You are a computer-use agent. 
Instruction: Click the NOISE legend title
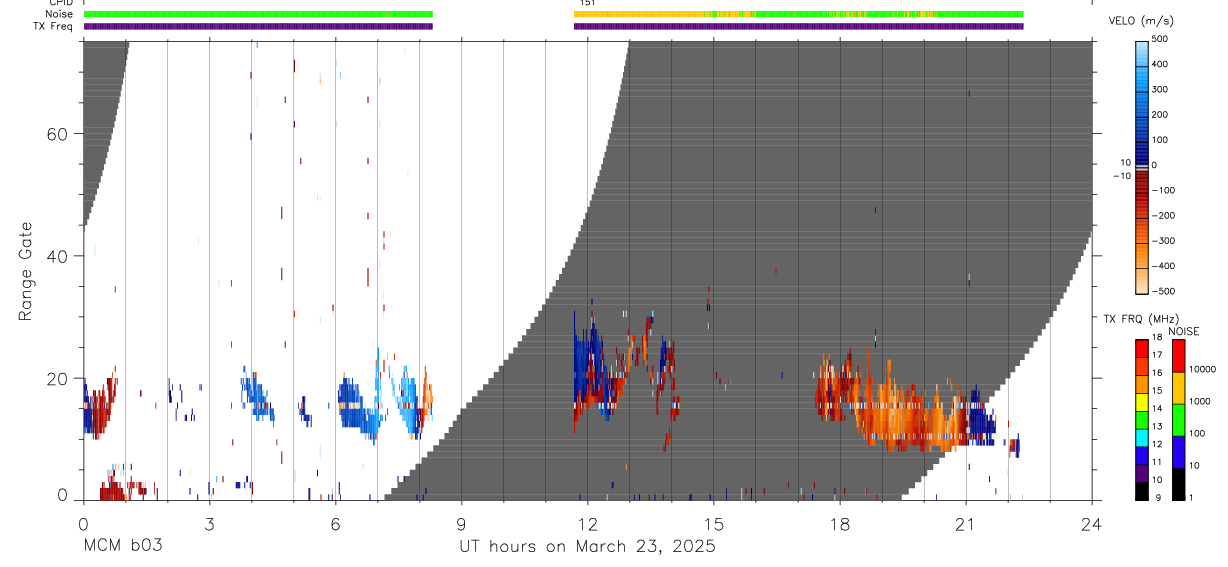coord(1183,331)
